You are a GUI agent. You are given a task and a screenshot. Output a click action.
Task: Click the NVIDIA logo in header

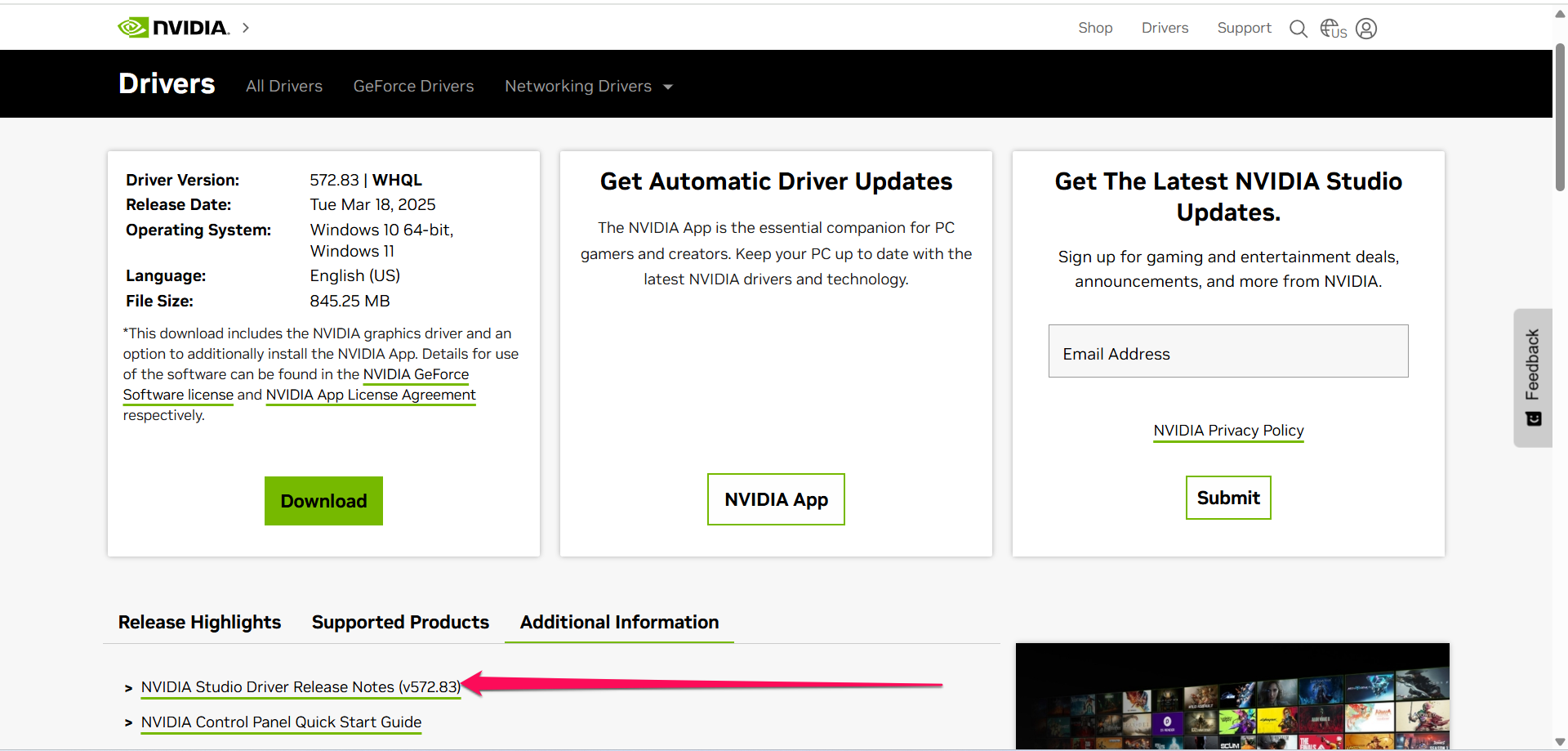pyautogui.click(x=173, y=28)
